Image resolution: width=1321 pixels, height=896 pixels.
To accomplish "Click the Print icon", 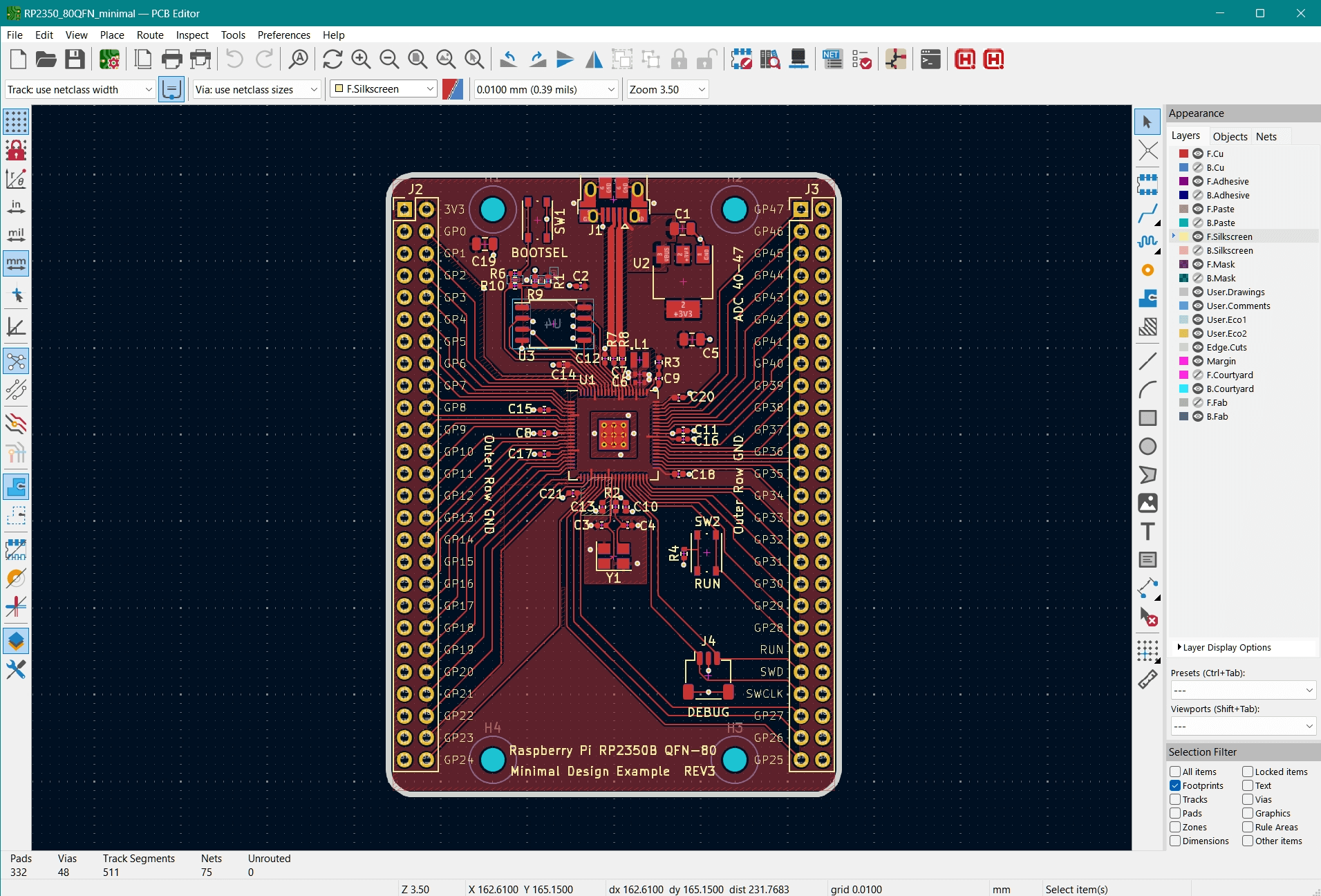I will point(171,59).
